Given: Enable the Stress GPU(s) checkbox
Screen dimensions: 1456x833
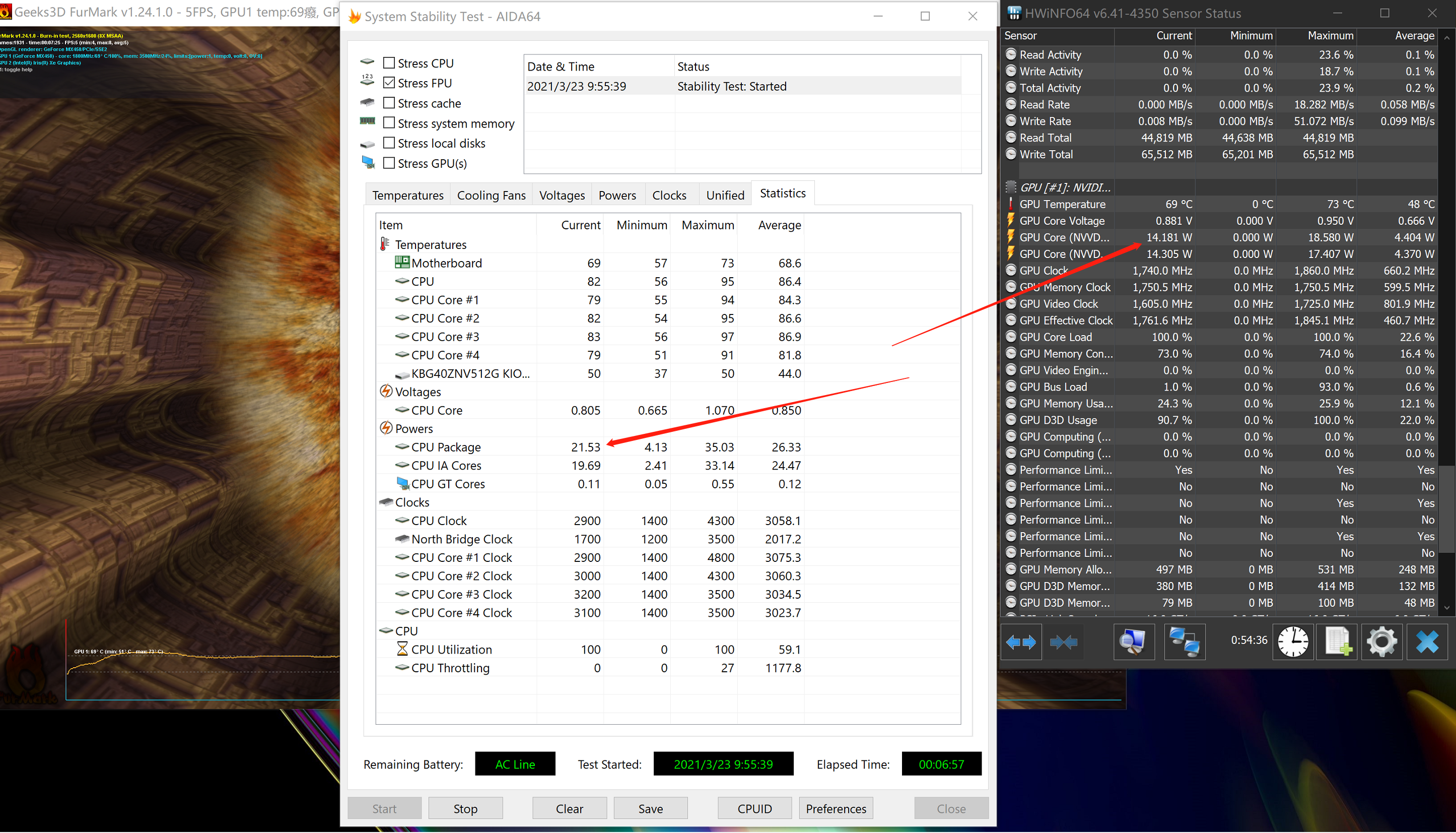Looking at the screenshot, I should 389,163.
